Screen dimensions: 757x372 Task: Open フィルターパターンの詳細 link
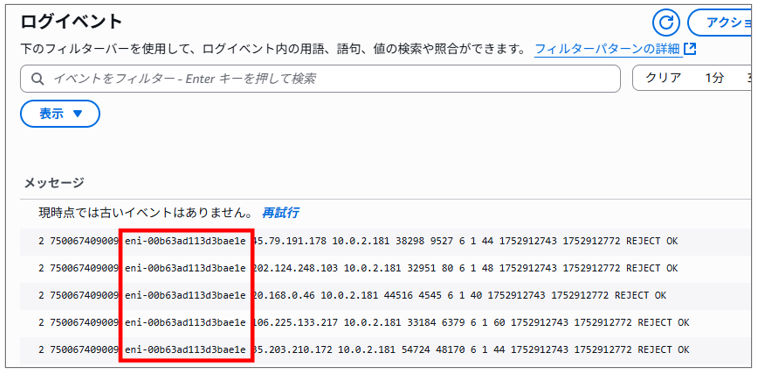tap(608, 49)
